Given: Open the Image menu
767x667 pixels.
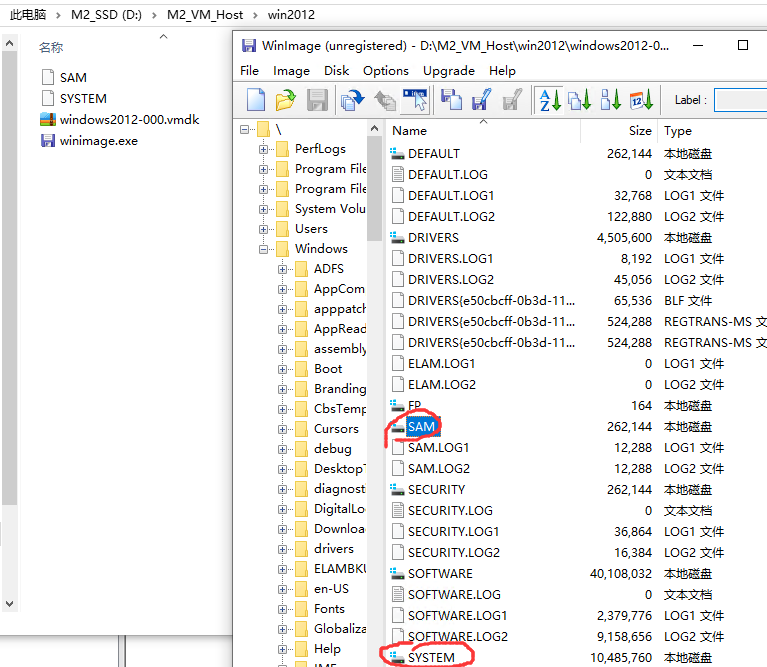Looking at the screenshot, I should [291, 71].
